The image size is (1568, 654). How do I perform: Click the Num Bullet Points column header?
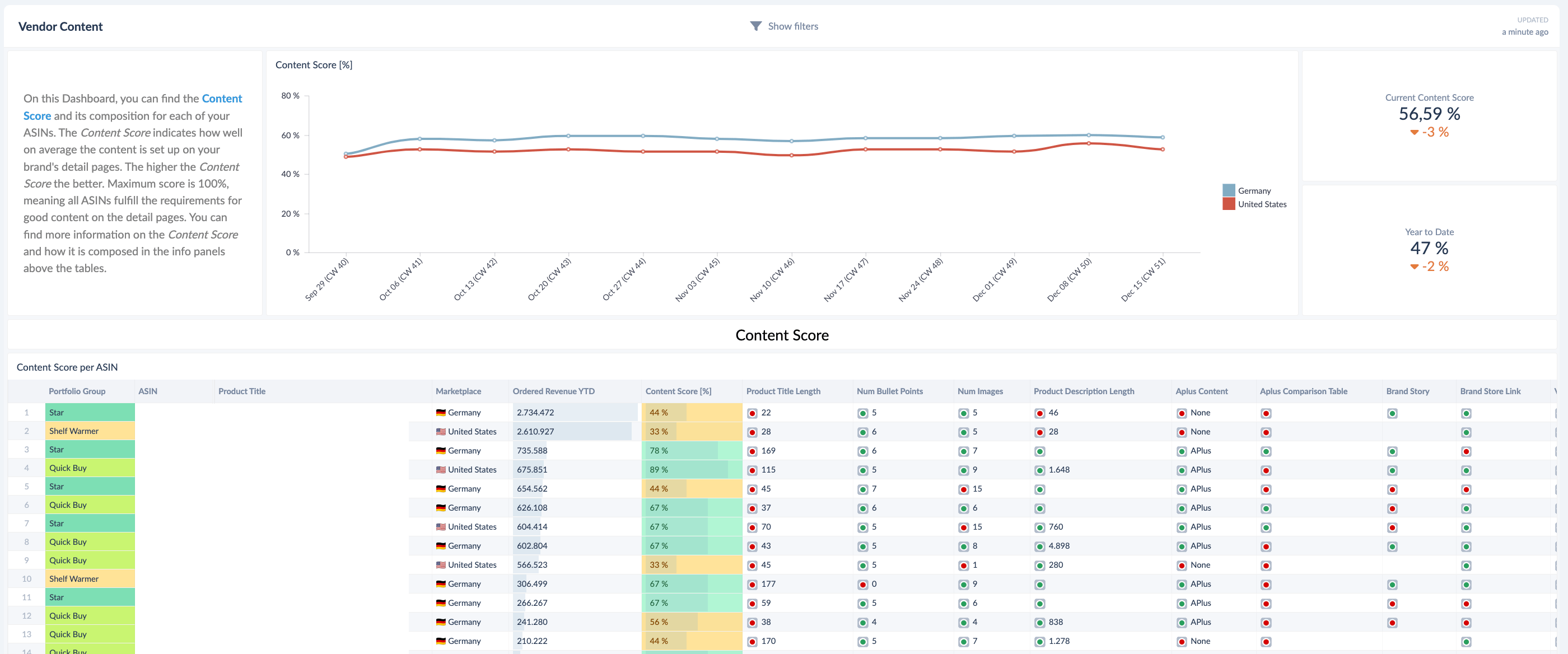tap(889, 391)
